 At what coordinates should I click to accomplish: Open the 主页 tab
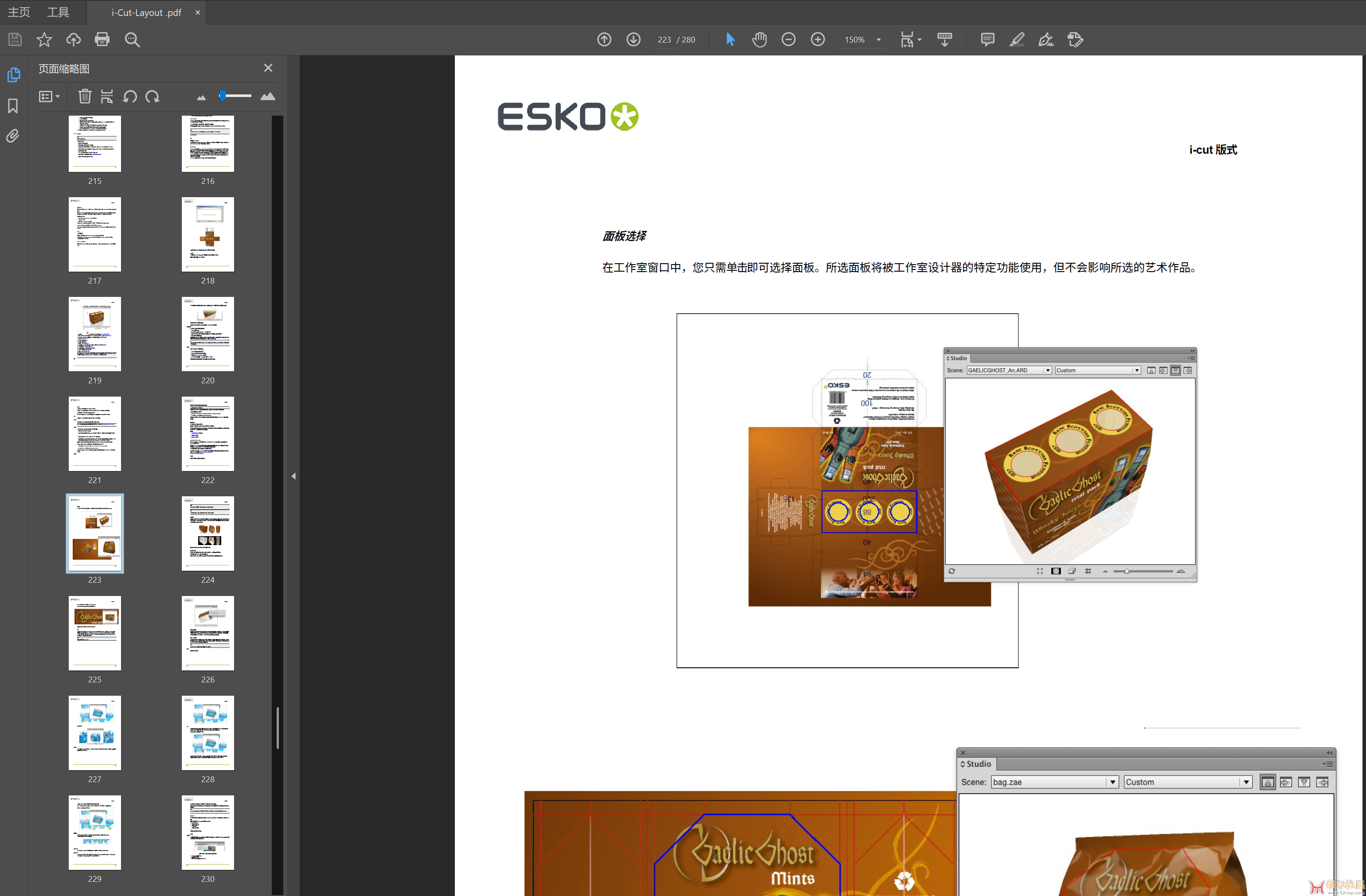coord(19,12)
